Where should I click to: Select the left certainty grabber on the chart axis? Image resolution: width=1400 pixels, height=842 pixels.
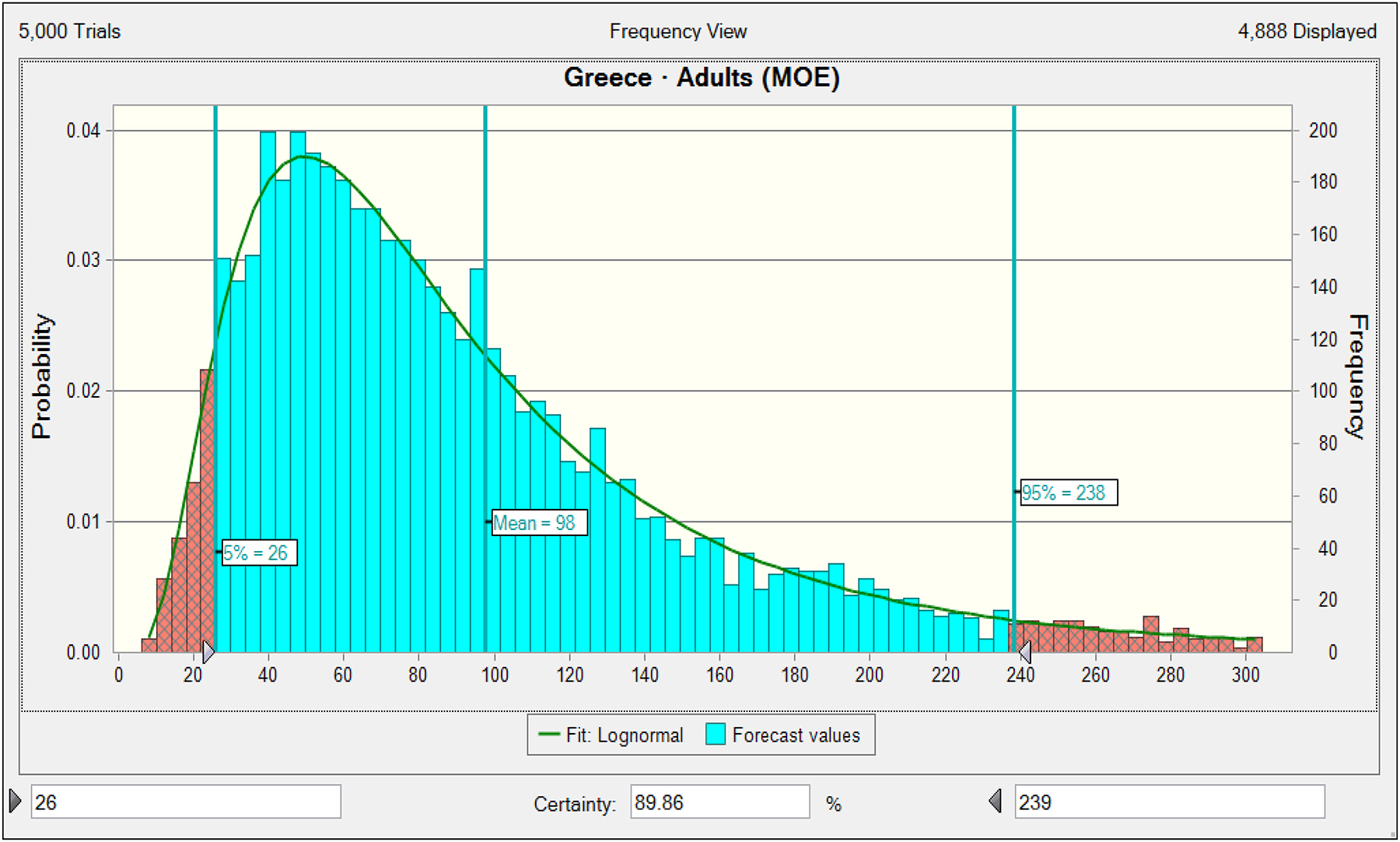[208, 651]
